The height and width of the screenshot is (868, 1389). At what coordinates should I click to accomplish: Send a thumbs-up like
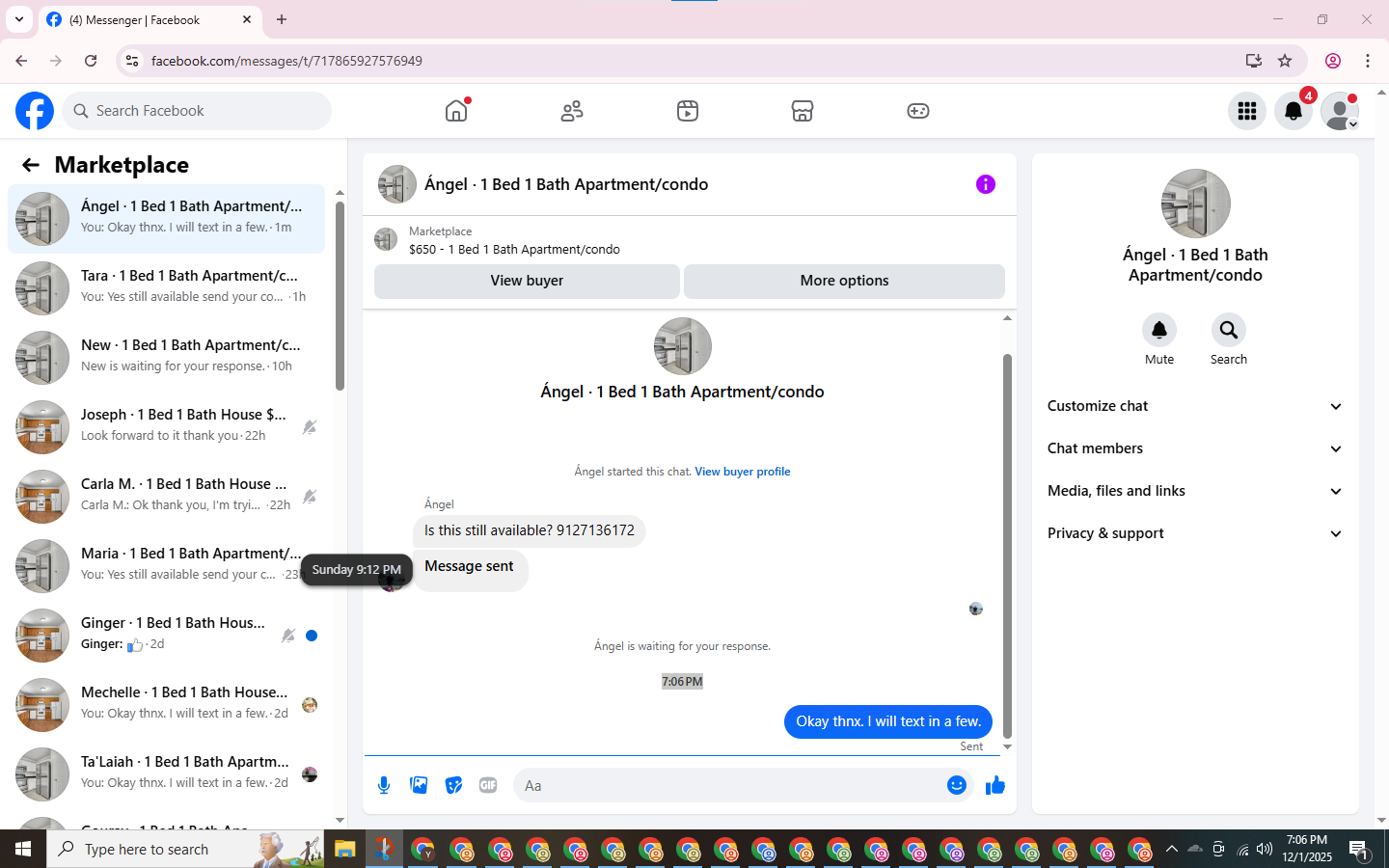tap(995, 785)
